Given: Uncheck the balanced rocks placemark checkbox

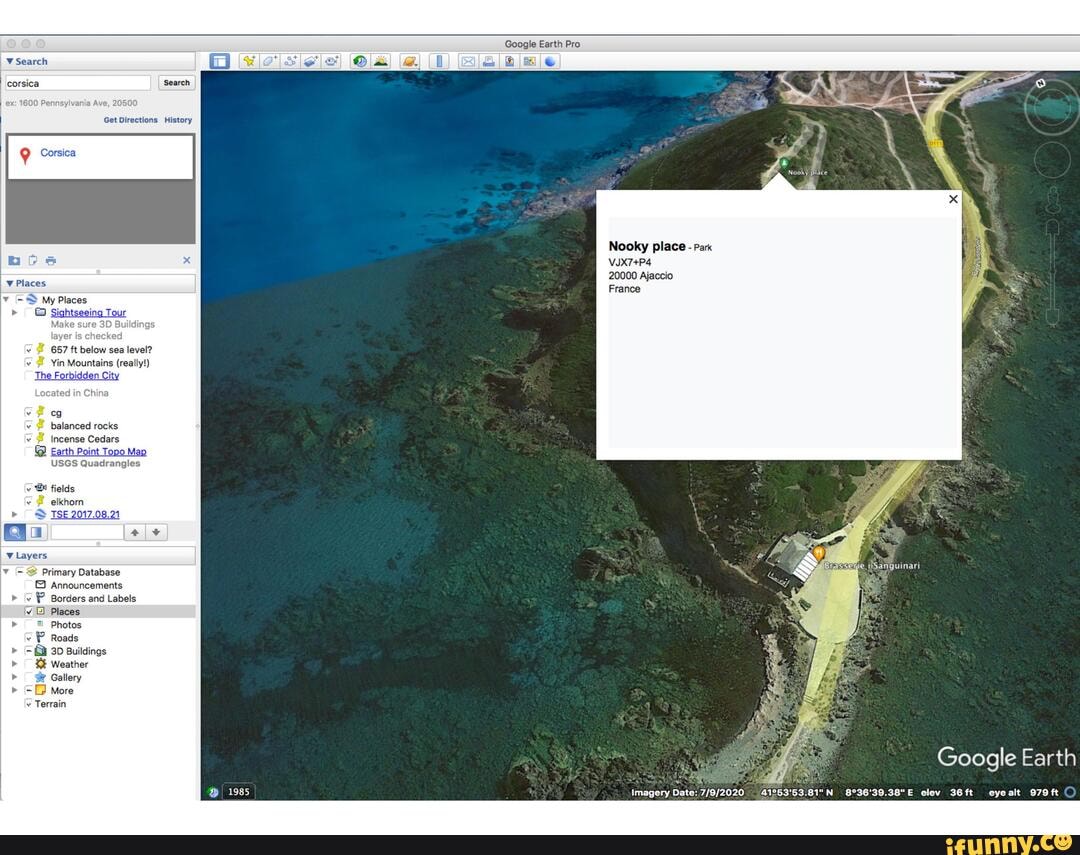Looking at the screenshot, I should pyautogui.click(x=29, y=426).
